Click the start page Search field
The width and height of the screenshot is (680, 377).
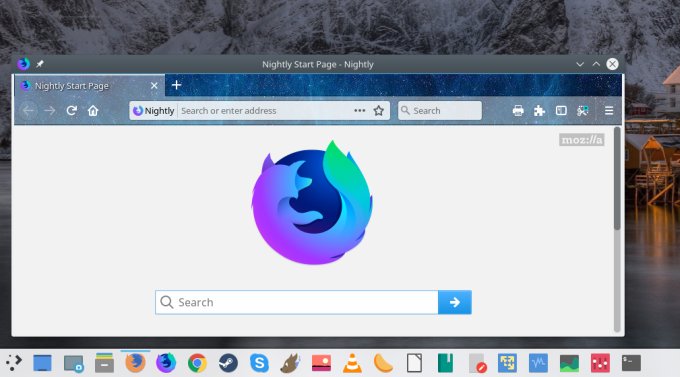pos(297,302)
